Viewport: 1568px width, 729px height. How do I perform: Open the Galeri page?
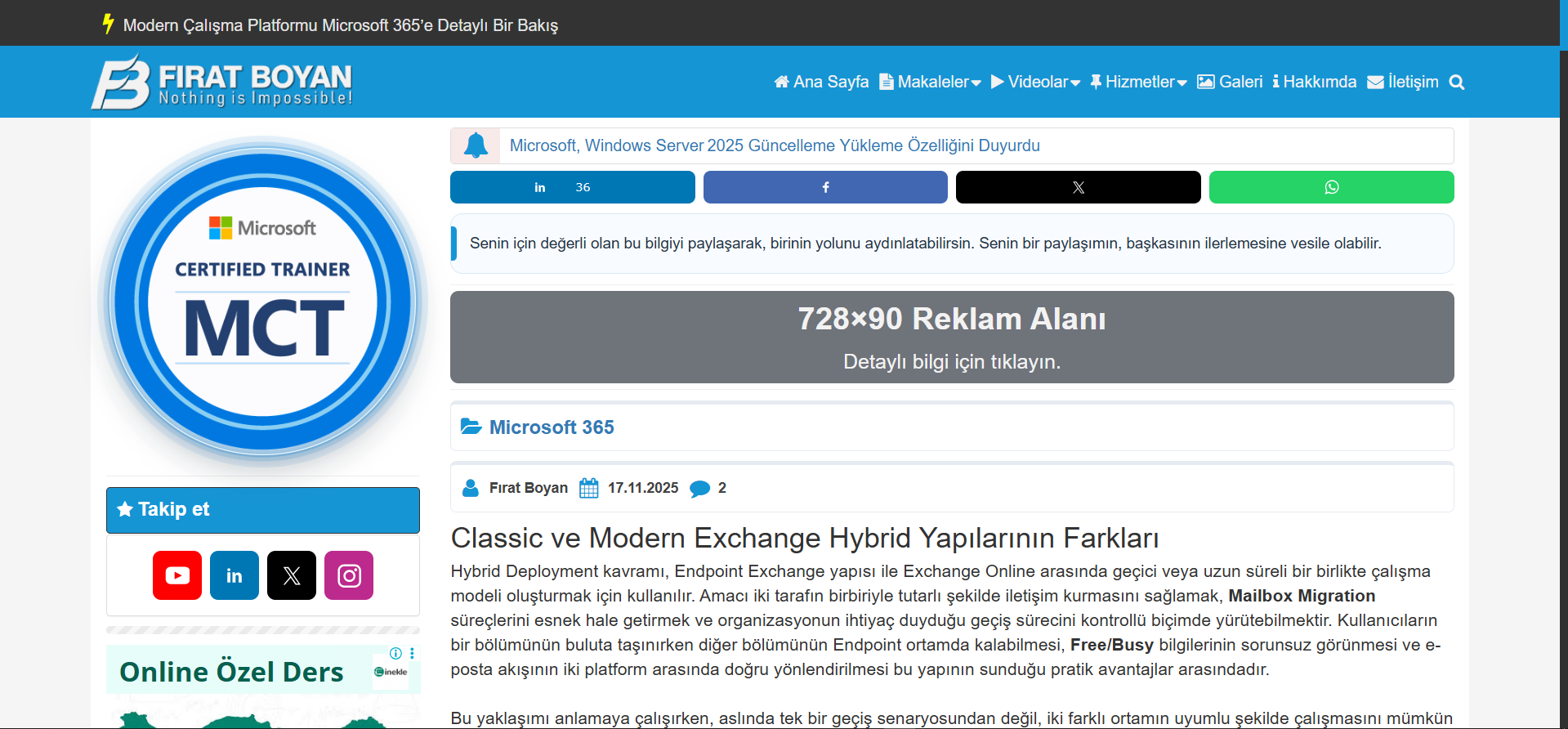(1230, 82)
